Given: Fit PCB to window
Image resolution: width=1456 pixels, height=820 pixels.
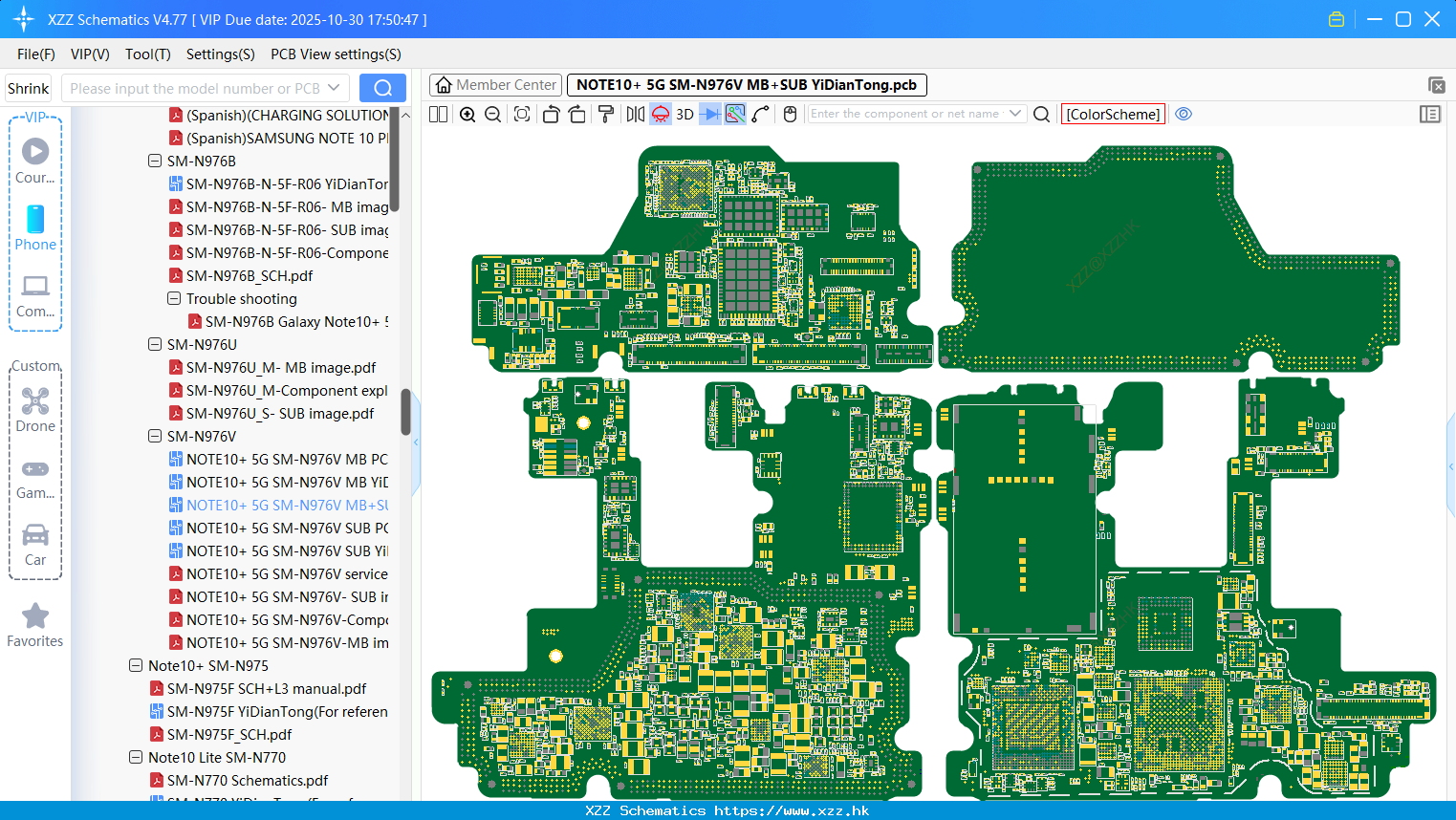Looking at the screenshot, I should pyautogui.click(x=522, y=114).
